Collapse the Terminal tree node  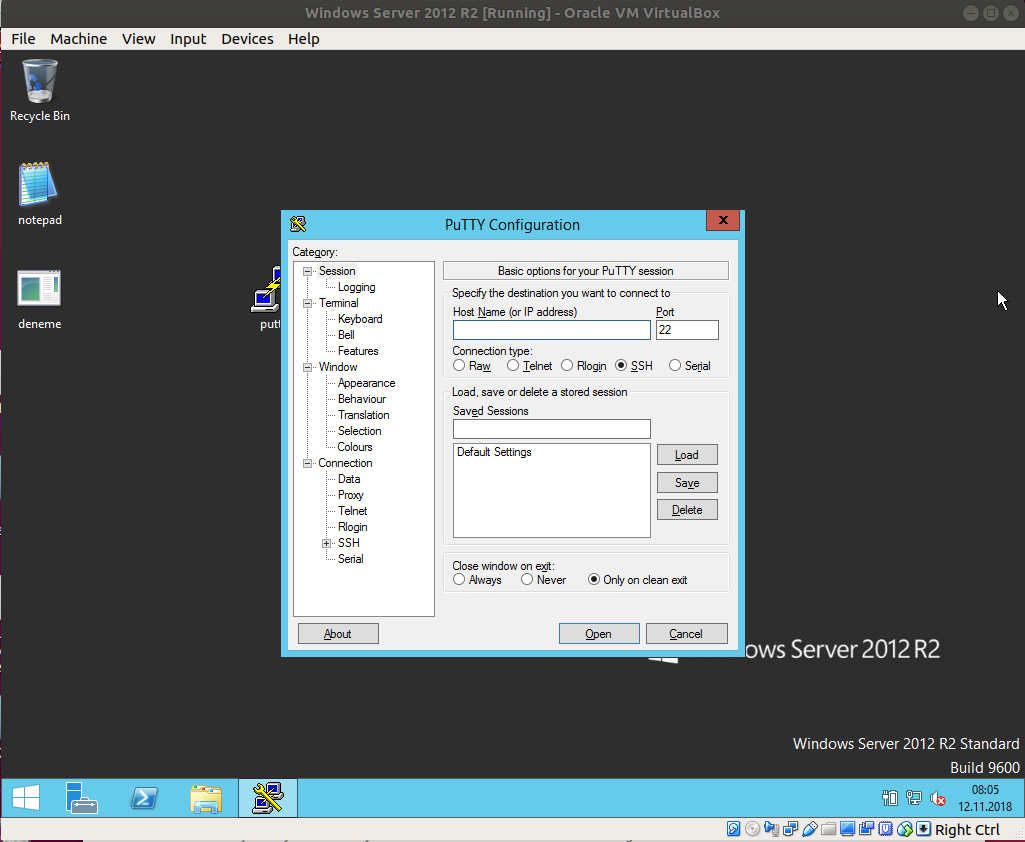pyautogui.click(x=307, y=303)
